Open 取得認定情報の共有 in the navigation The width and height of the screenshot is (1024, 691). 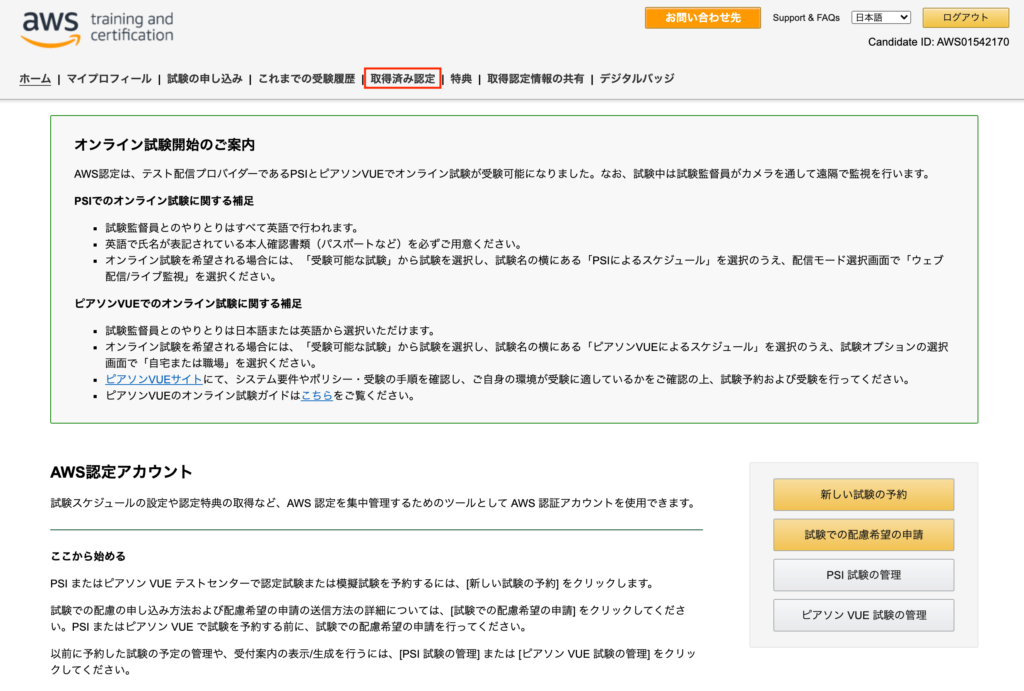coord(536,79)
